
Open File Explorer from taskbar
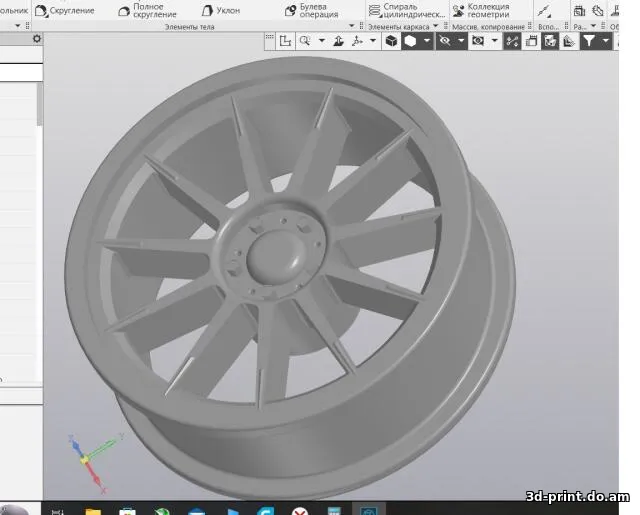93,511
